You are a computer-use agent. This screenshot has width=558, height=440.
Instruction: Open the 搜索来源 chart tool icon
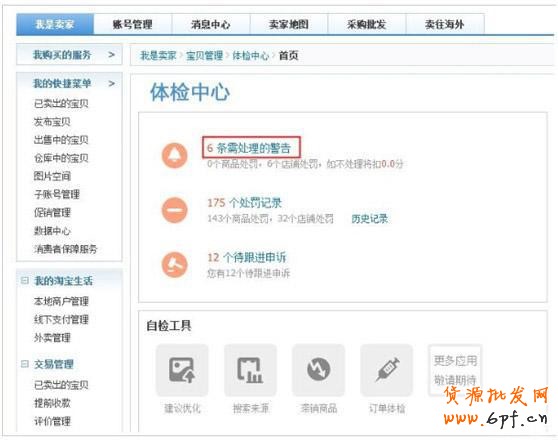(x=250, y=370)
